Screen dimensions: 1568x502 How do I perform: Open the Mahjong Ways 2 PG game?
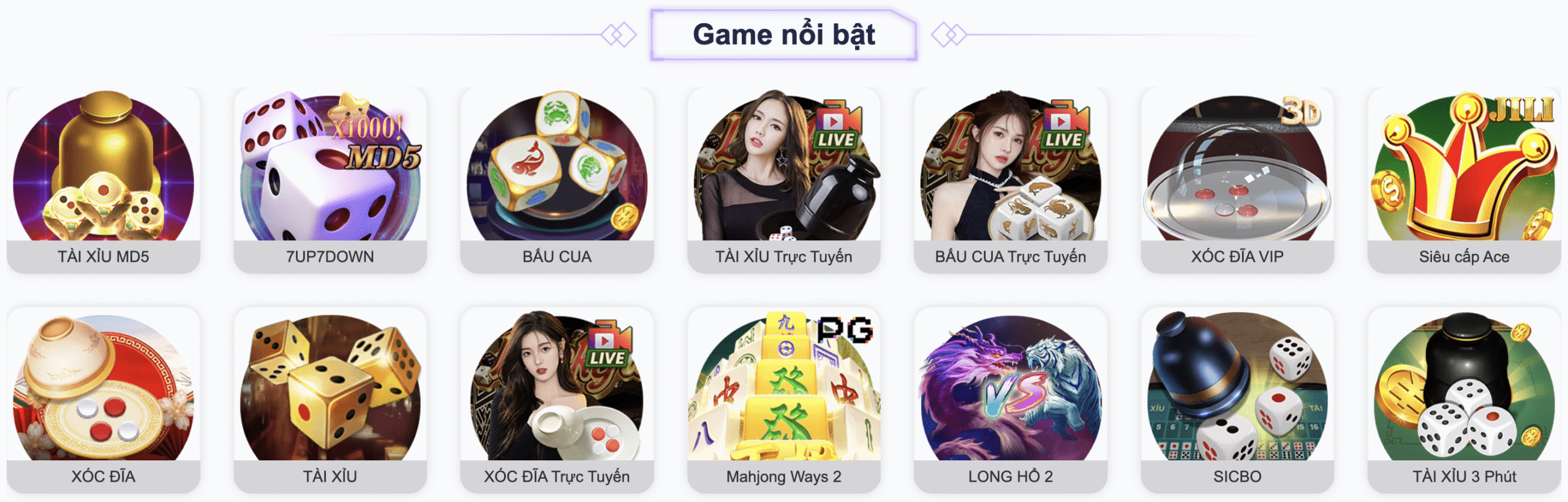click(x=784, y=385)
